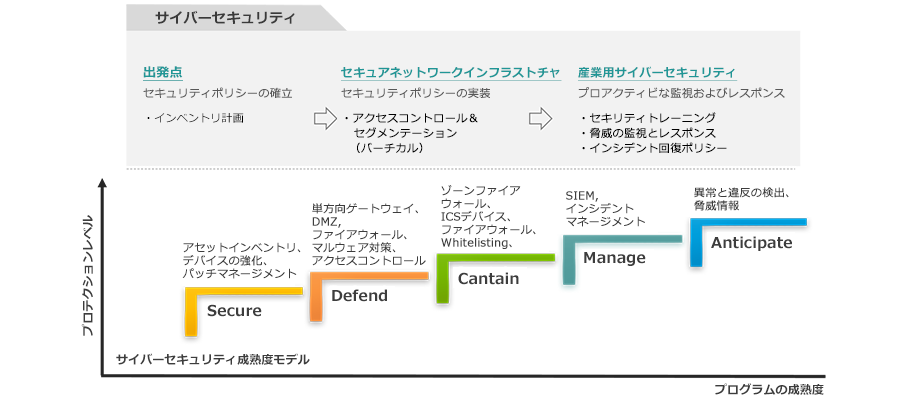Select the bullet インベントリ計画

coord(194,118)
